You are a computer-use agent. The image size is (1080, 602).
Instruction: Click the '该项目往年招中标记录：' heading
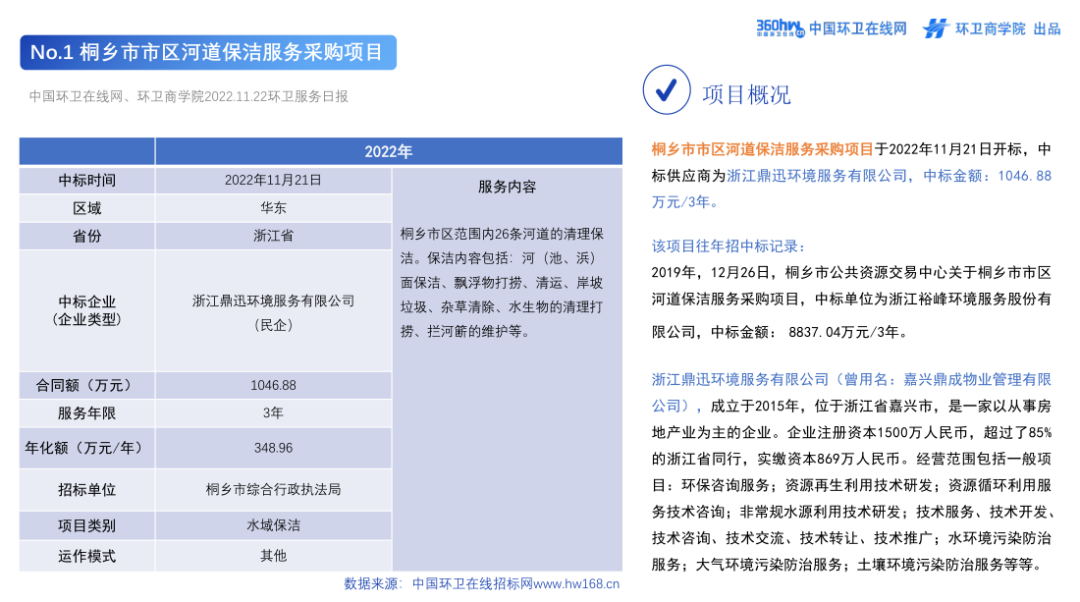point(729,247)
